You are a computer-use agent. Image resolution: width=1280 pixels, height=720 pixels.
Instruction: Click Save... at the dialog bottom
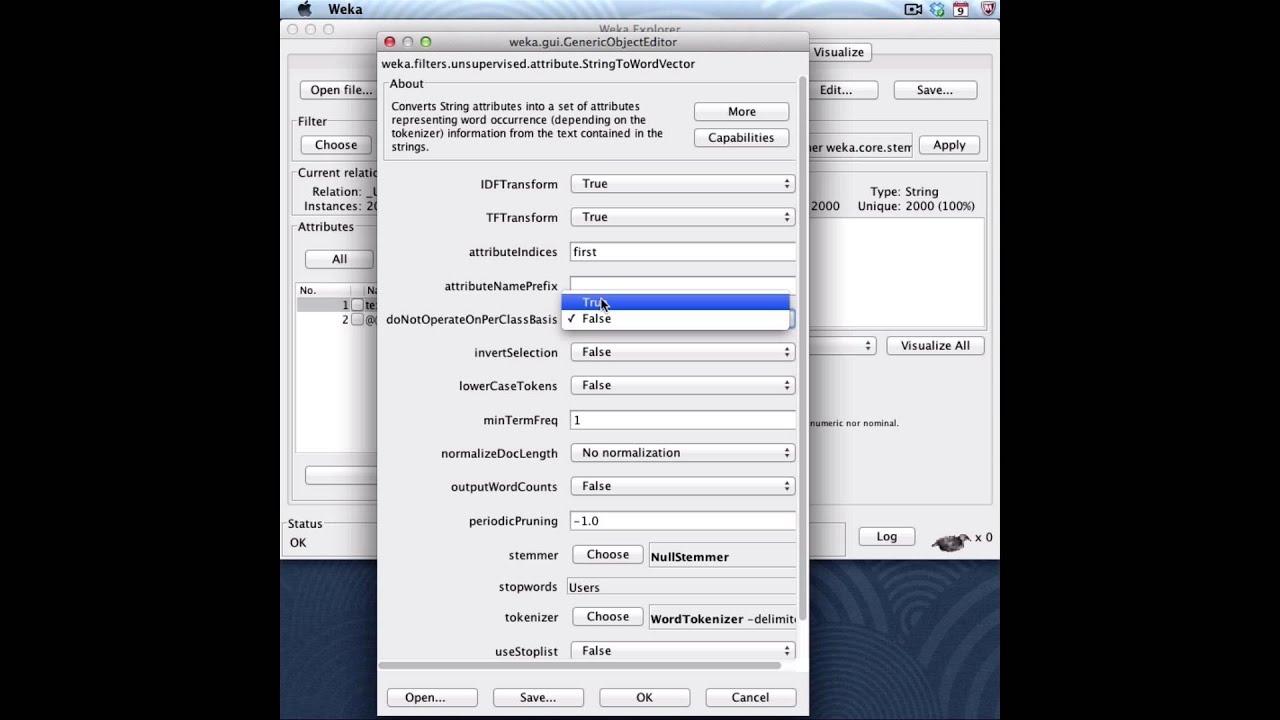538,698
